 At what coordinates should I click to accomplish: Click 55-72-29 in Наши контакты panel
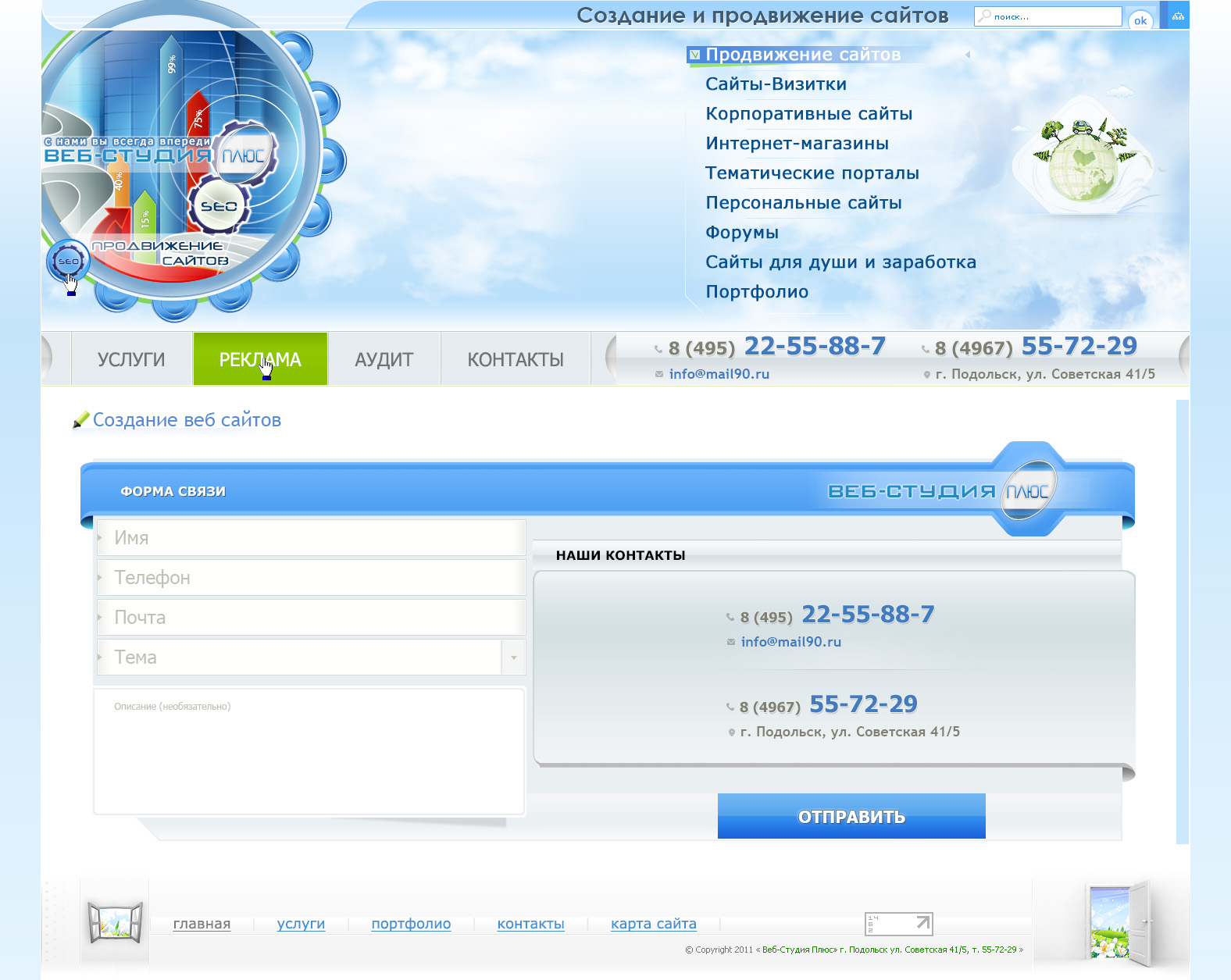[863, 704]
